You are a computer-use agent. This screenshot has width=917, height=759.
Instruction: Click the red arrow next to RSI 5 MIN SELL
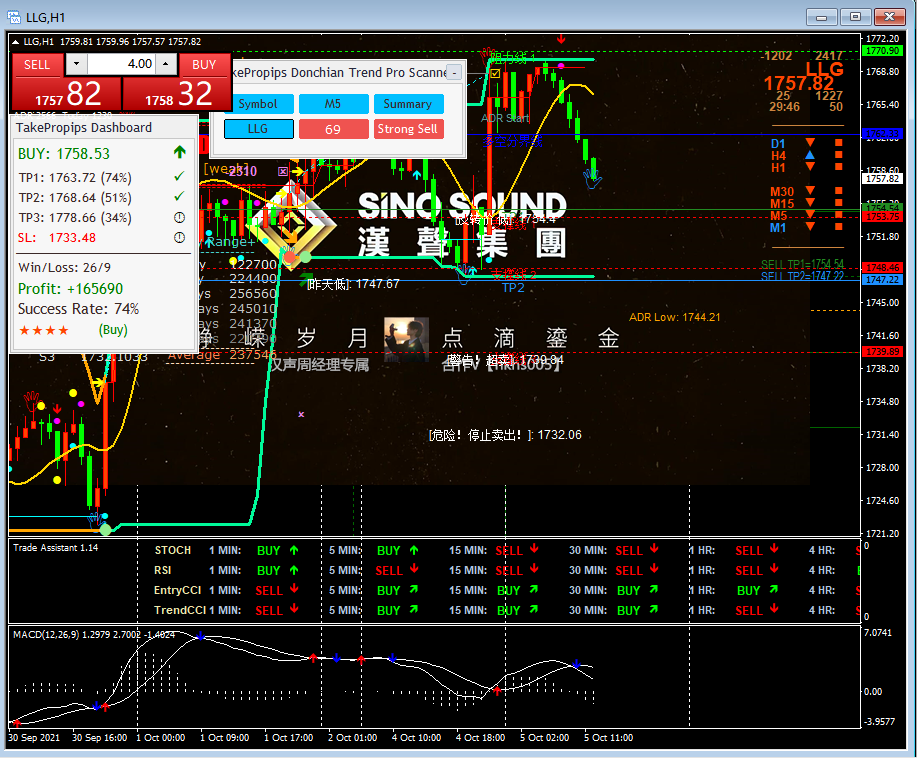pos(414,569)
